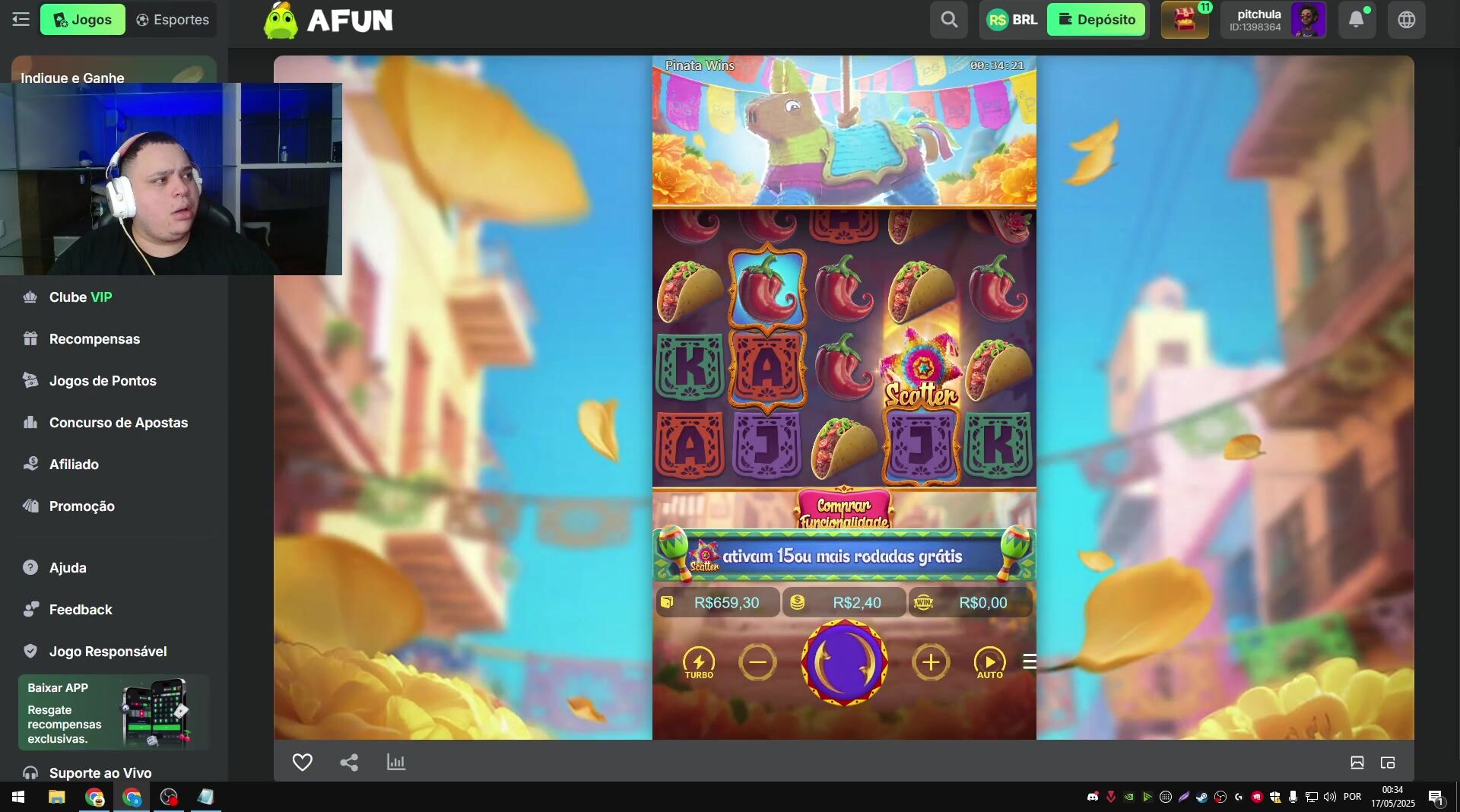Open NVIDIA icon in system tray

tap(1129, 797)
